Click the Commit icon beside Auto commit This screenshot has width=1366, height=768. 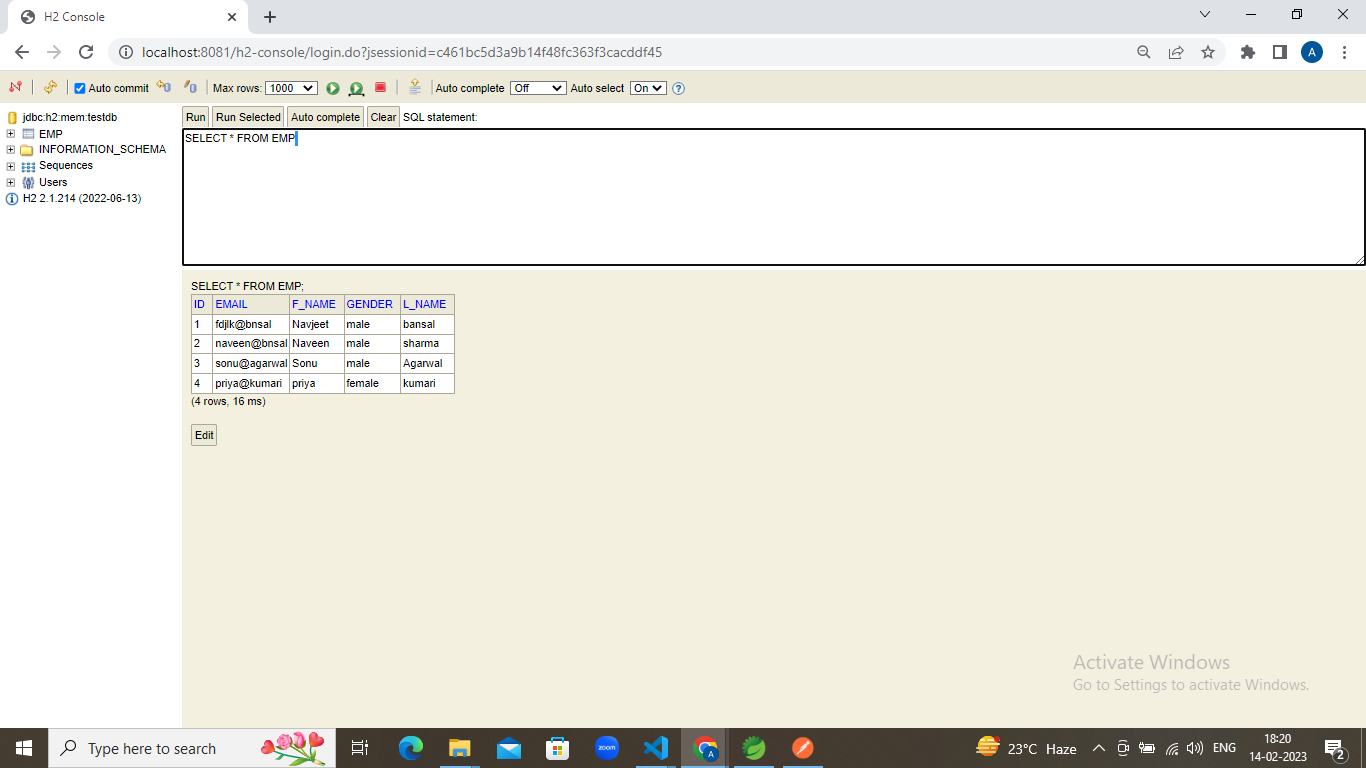[x=164, y=88]
